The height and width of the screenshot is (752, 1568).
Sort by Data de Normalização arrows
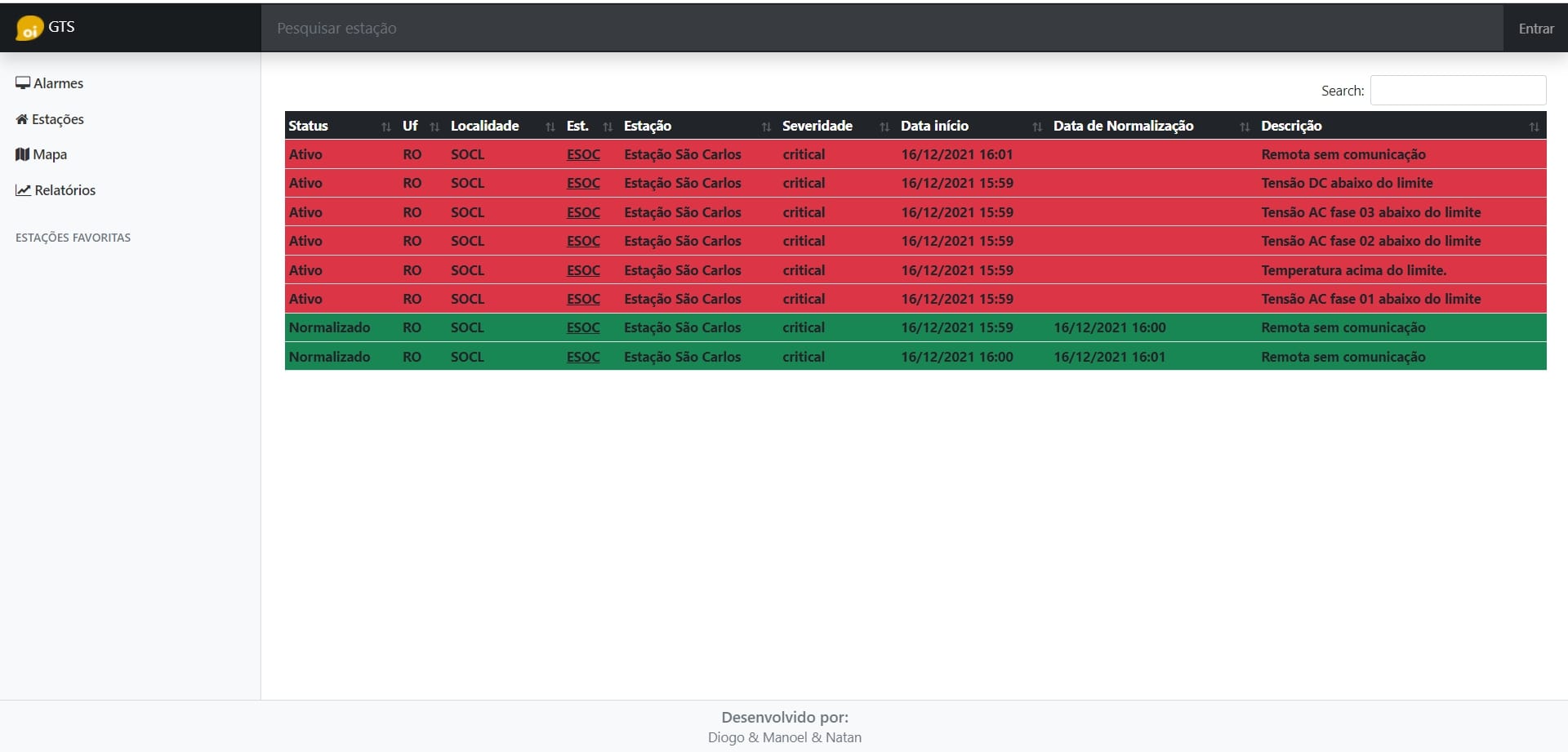pos(1245,127)
